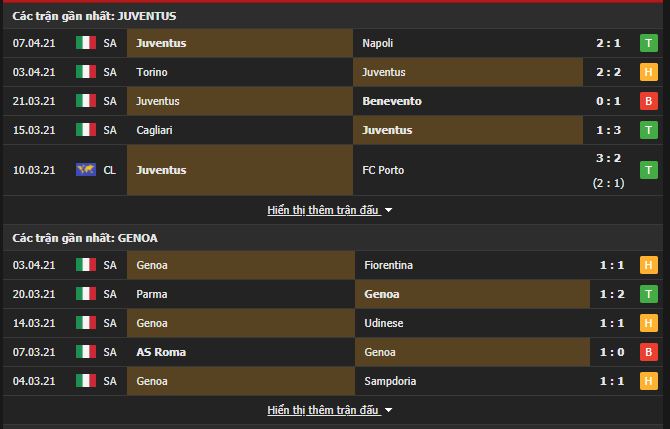Click the green T badge for Juventus vs FC Porto
Screen dimensions: 670x429
648,170
